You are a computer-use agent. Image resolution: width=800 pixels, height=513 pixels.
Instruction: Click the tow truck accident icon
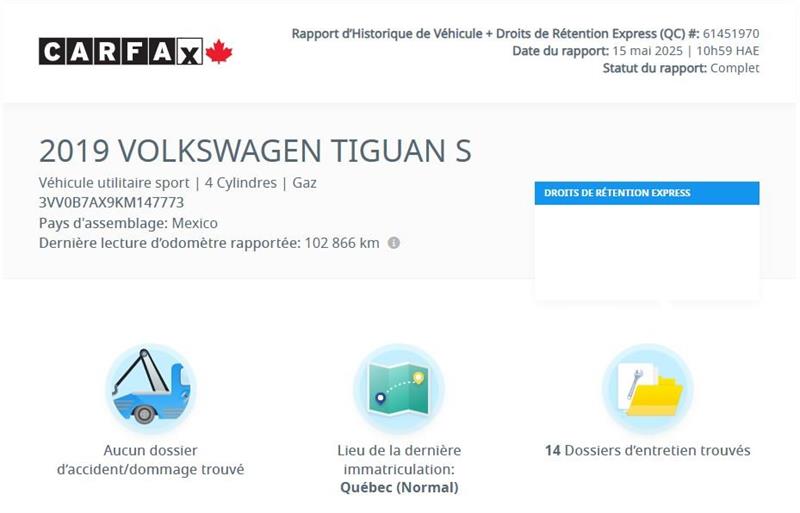point(151,388)
